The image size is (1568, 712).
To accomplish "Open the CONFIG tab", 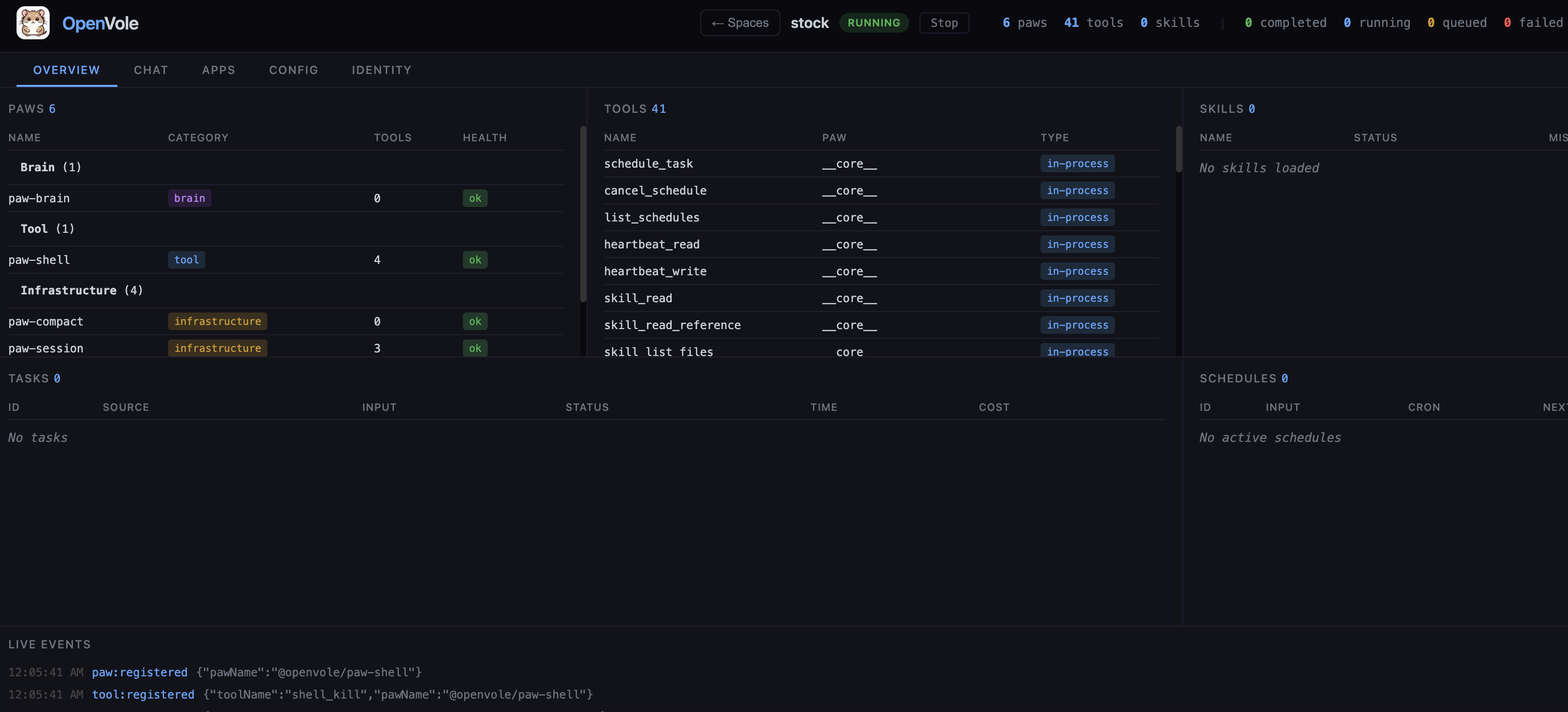I will 293,70.
